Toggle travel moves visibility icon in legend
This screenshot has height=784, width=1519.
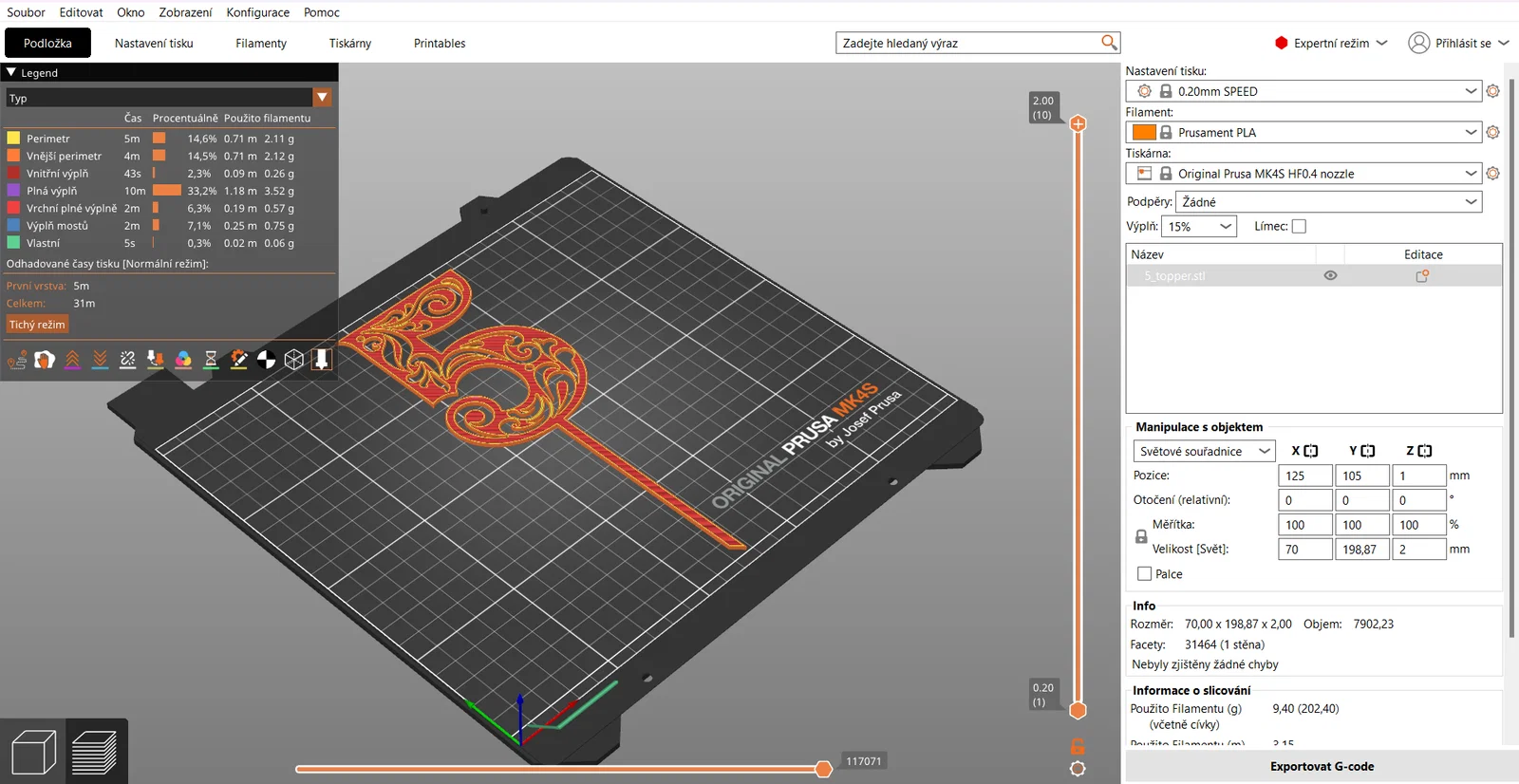coord(17,360)
